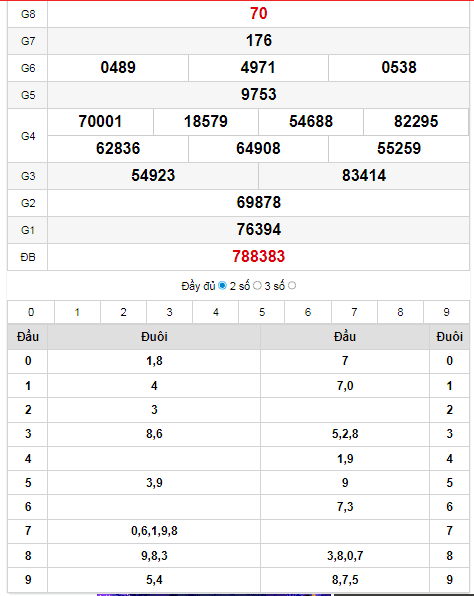The height and width of the screenshot is (596, 474).
Task: Pick digit 7 in the filter row
Action: [354, 312]
